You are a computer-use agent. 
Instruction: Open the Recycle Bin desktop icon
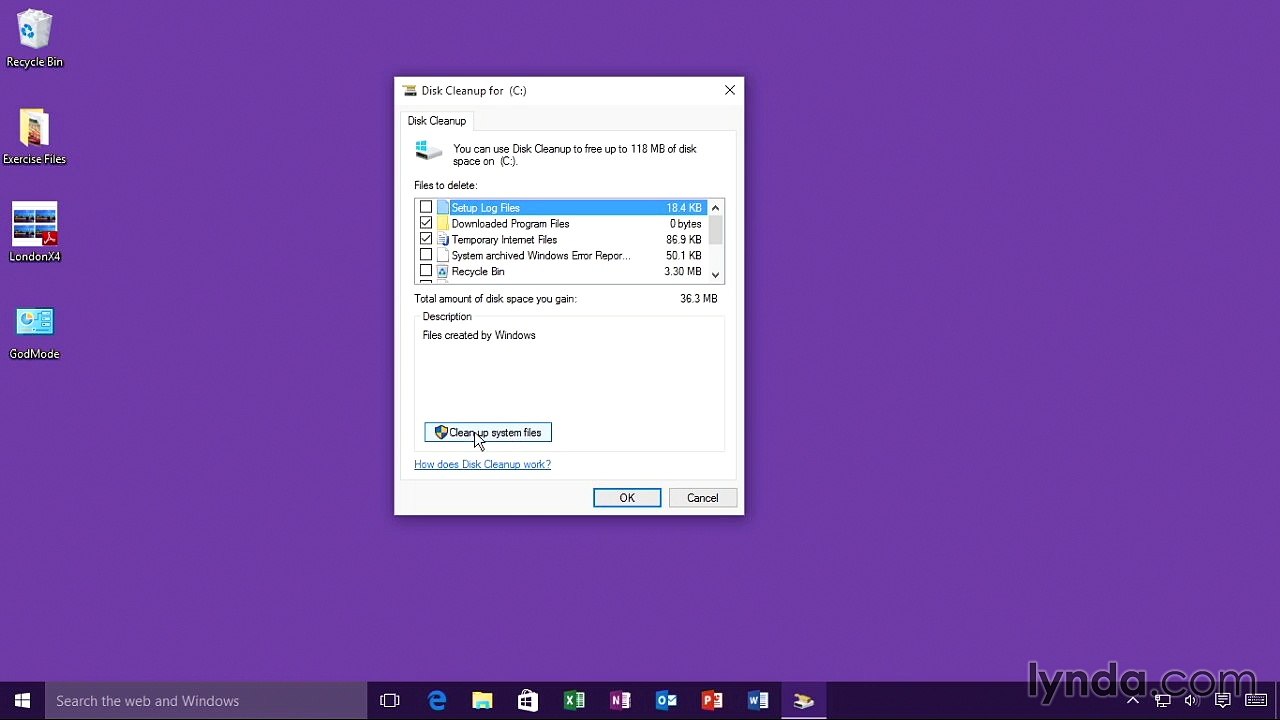tap(34, 39)
